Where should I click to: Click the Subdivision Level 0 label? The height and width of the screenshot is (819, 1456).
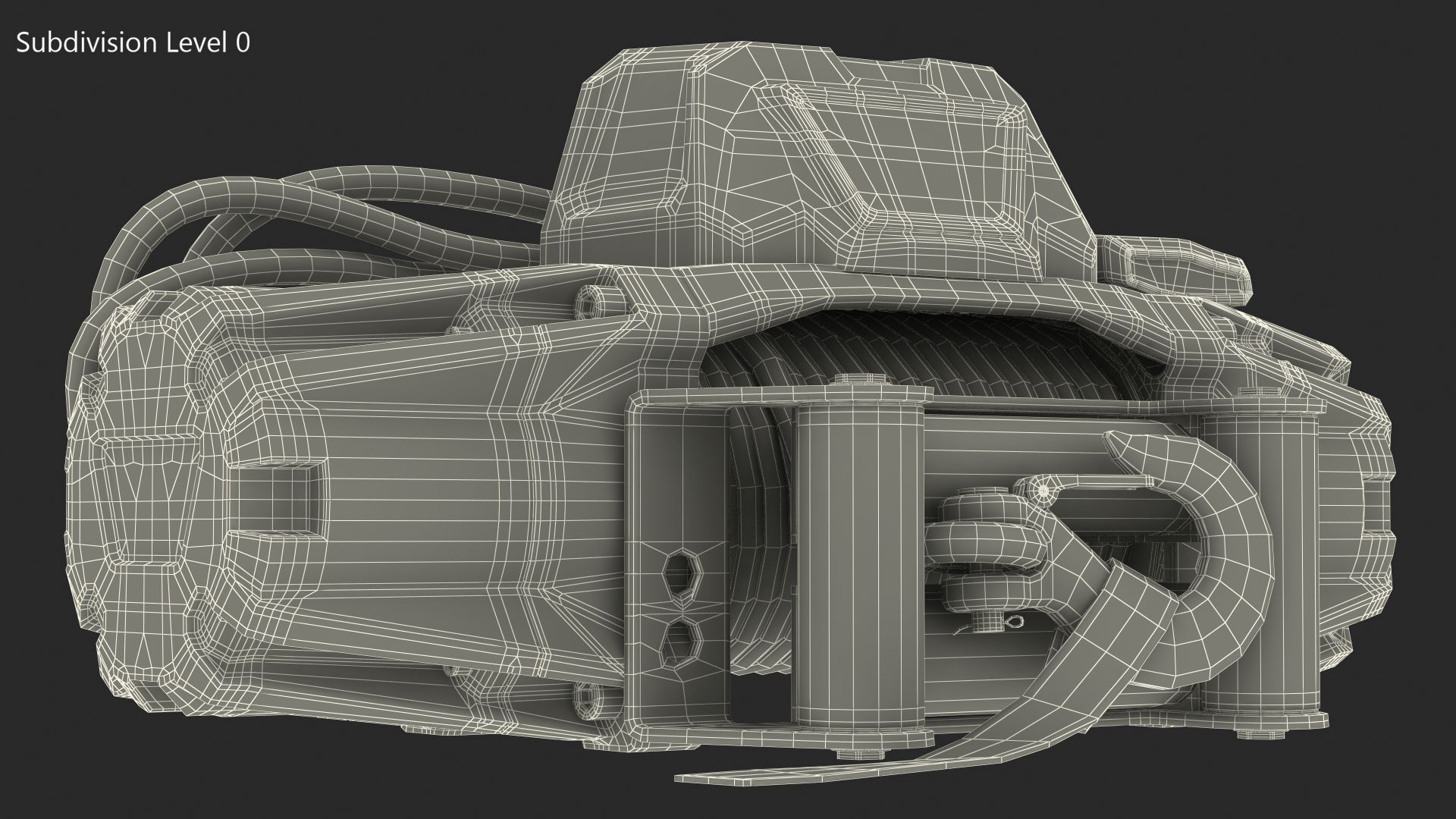pyautogui.click(x=133, y=43)
